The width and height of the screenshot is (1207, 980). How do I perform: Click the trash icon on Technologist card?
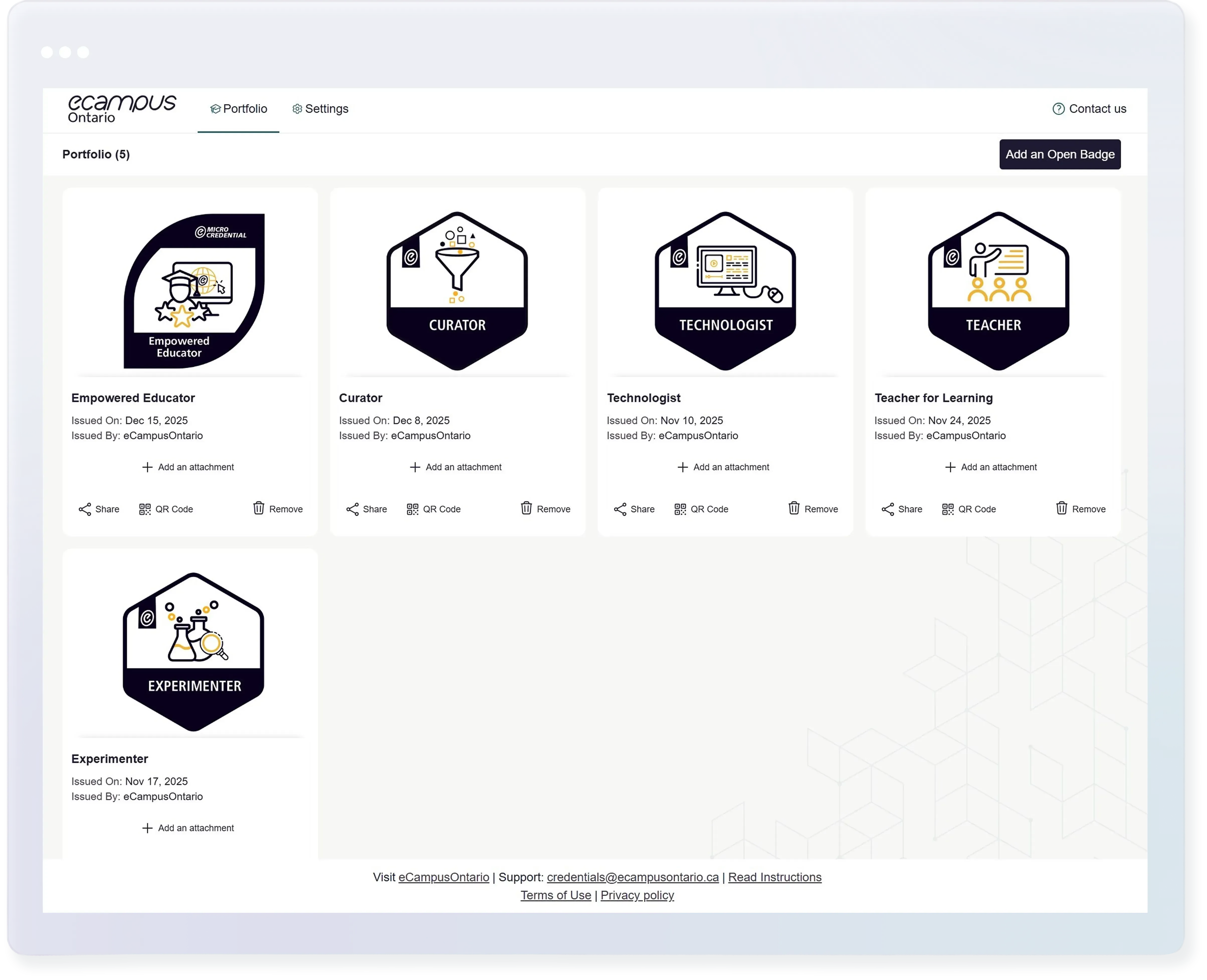tap(794, 508)
